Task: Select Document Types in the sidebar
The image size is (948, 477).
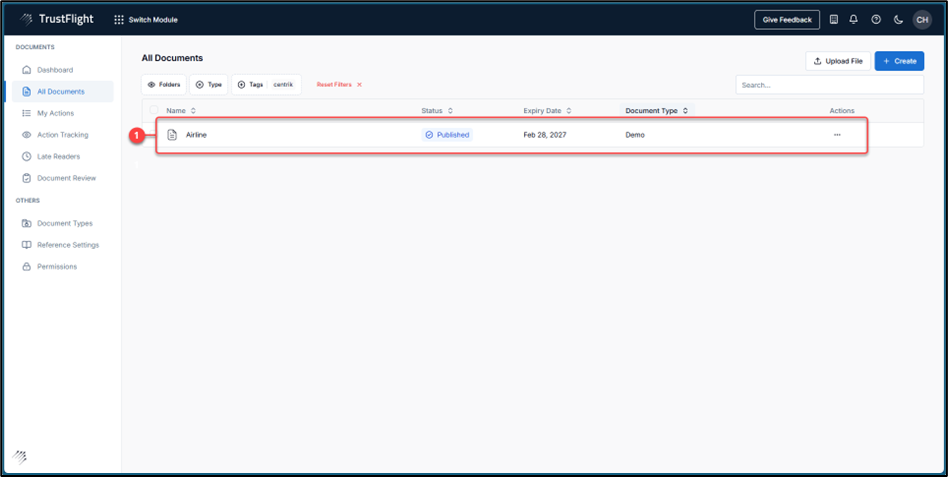Action: [x=64, y=223]
